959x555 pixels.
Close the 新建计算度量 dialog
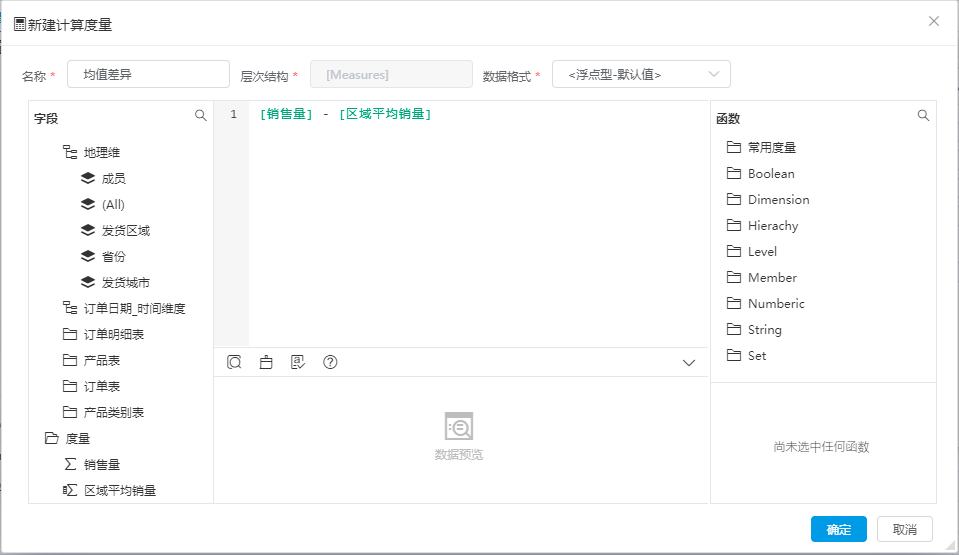coord(933,21)
